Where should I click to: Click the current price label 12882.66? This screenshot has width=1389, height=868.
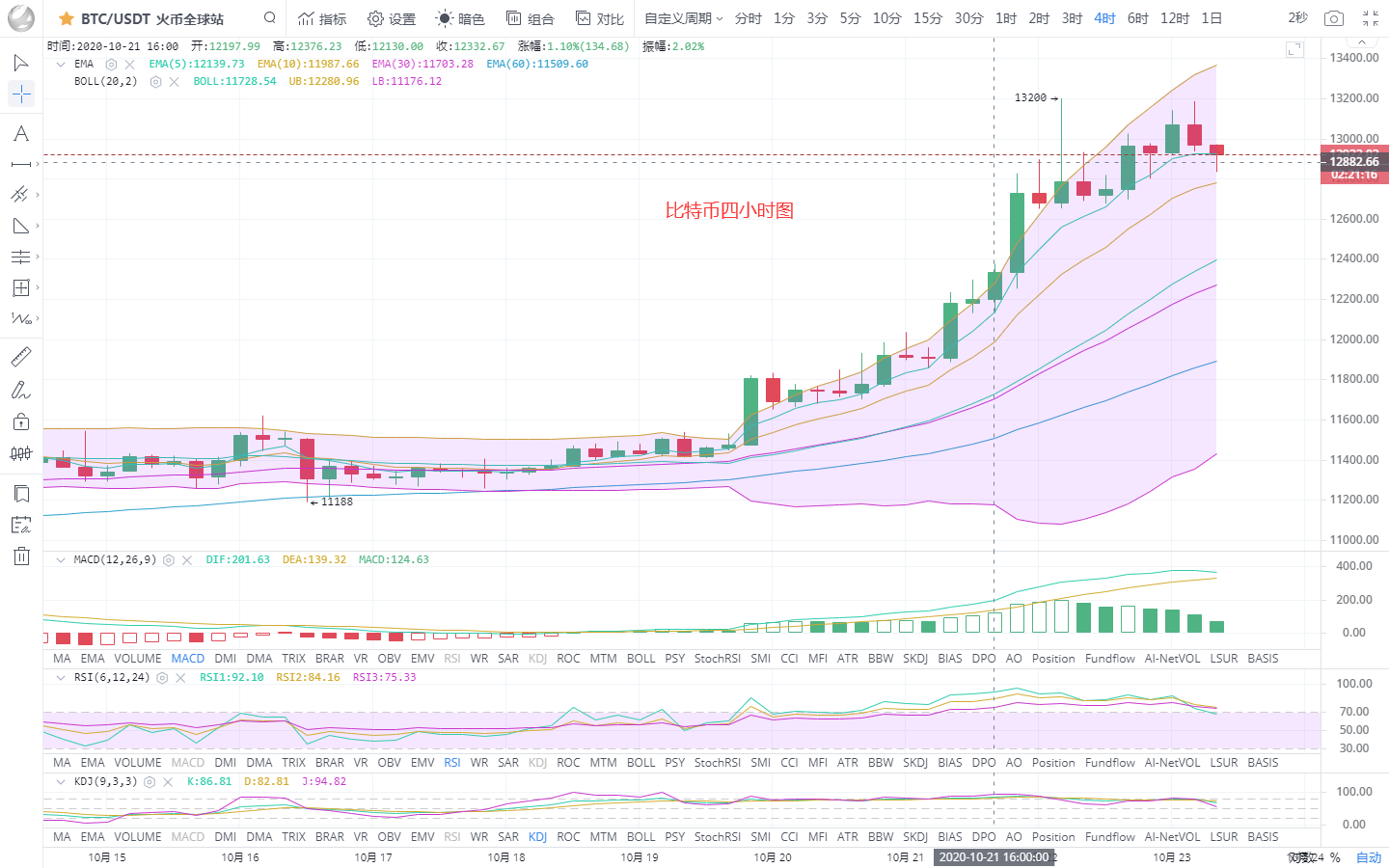tap(1354, 162)
